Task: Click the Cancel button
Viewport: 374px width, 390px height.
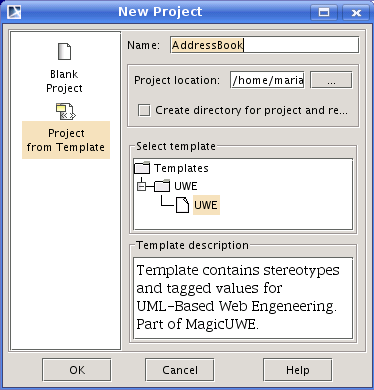Action: point(180,370)
